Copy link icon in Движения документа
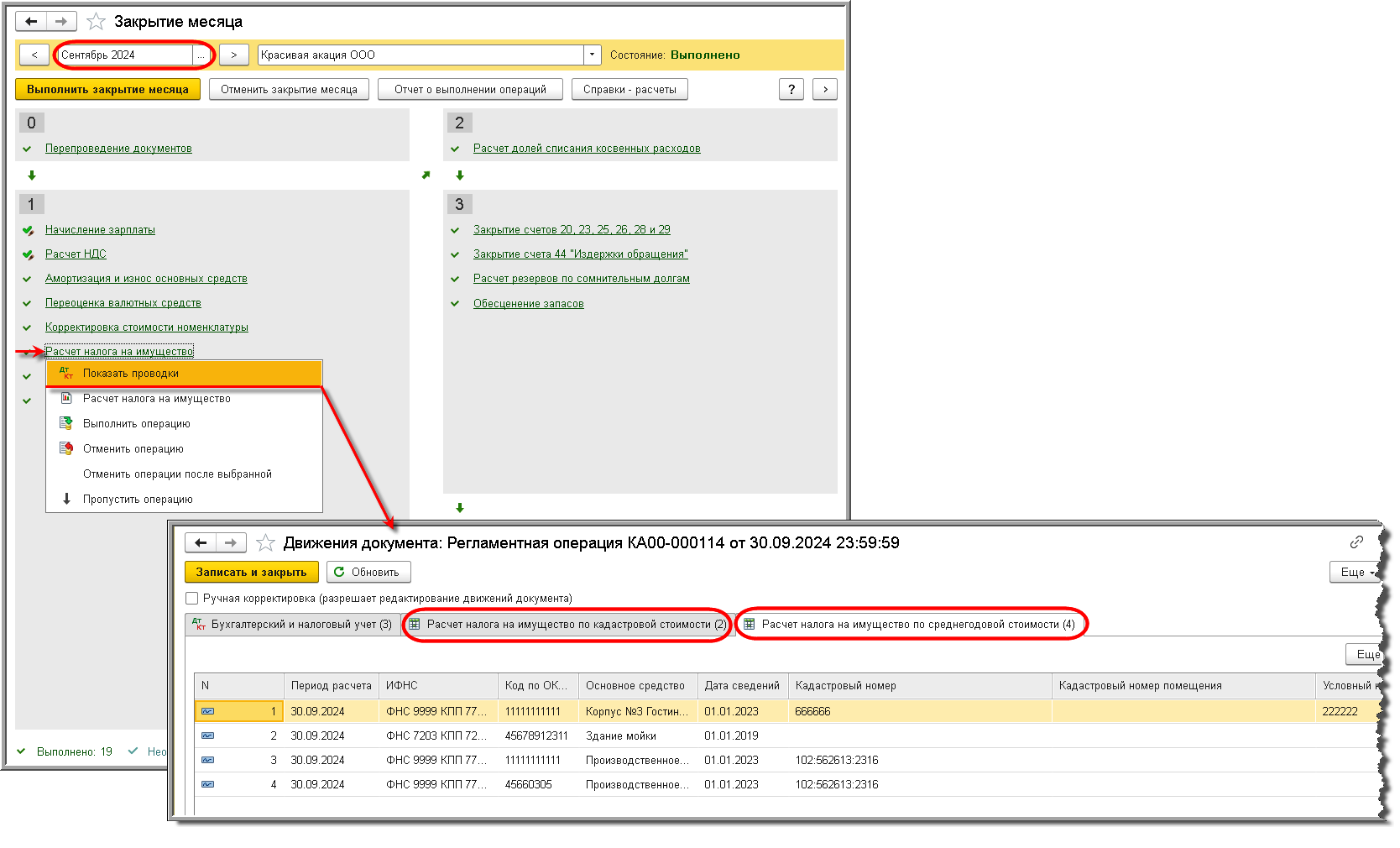Viewport: 1400px width, 848px height. click(1356, 542)
